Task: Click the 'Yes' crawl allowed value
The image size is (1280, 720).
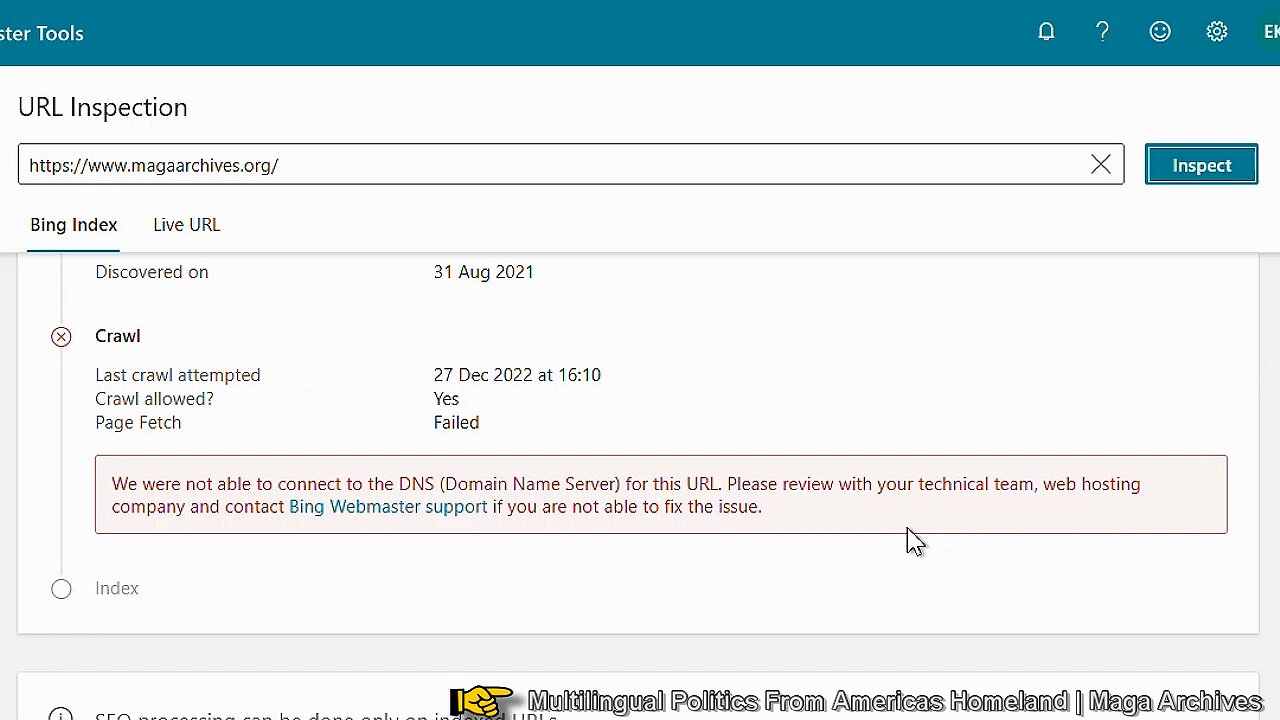Action: coord(446,399)
